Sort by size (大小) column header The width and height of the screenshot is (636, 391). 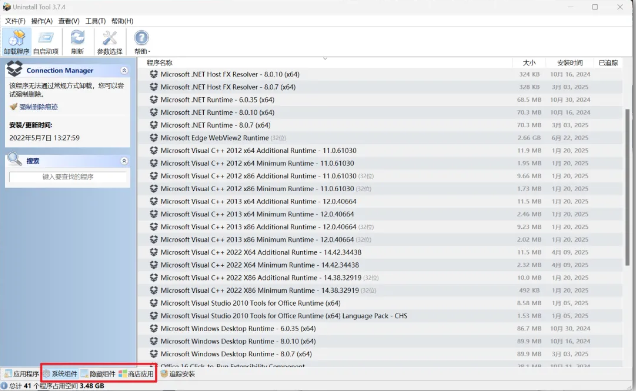pos(529,63)
